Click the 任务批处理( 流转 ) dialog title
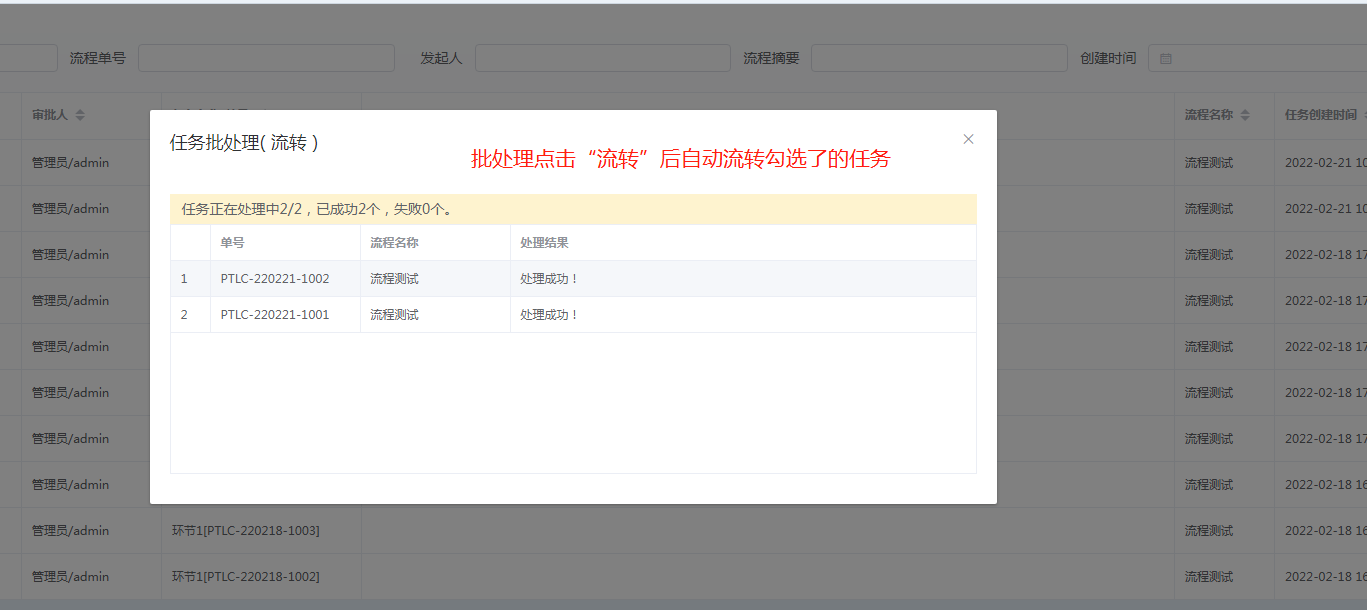Screen dimensions: 1367x610 pyautogui.click(x=244, y=143)
